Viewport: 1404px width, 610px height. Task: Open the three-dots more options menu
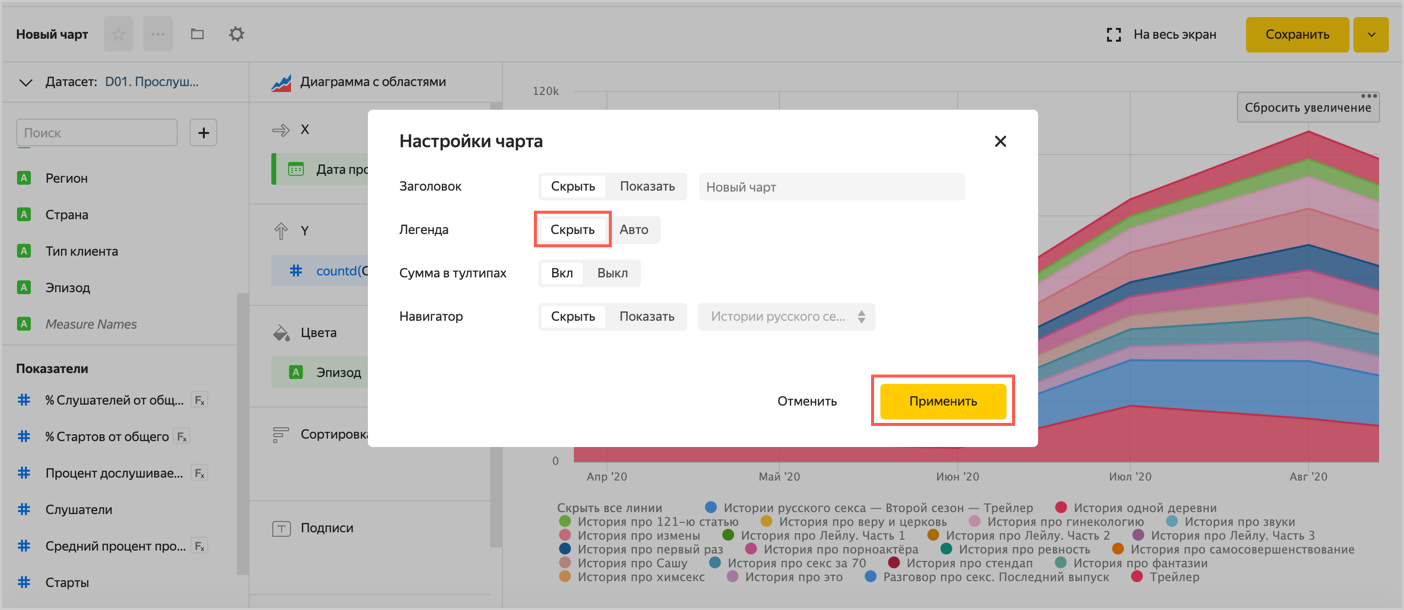click(x=158, y=34)
